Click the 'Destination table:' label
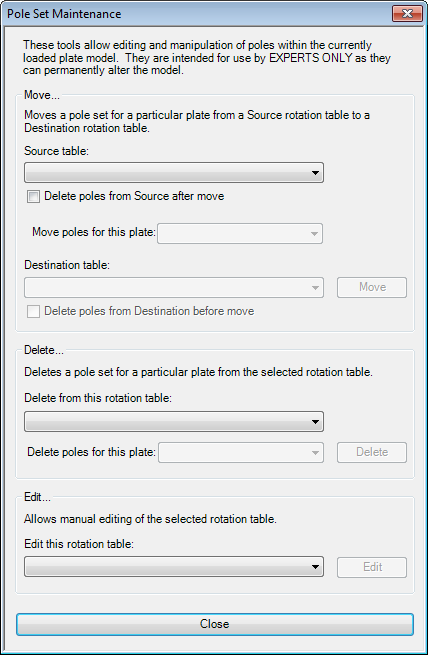The height and width of the screenshot is (655, 428). pyautogui.click(x=67, y=265)
